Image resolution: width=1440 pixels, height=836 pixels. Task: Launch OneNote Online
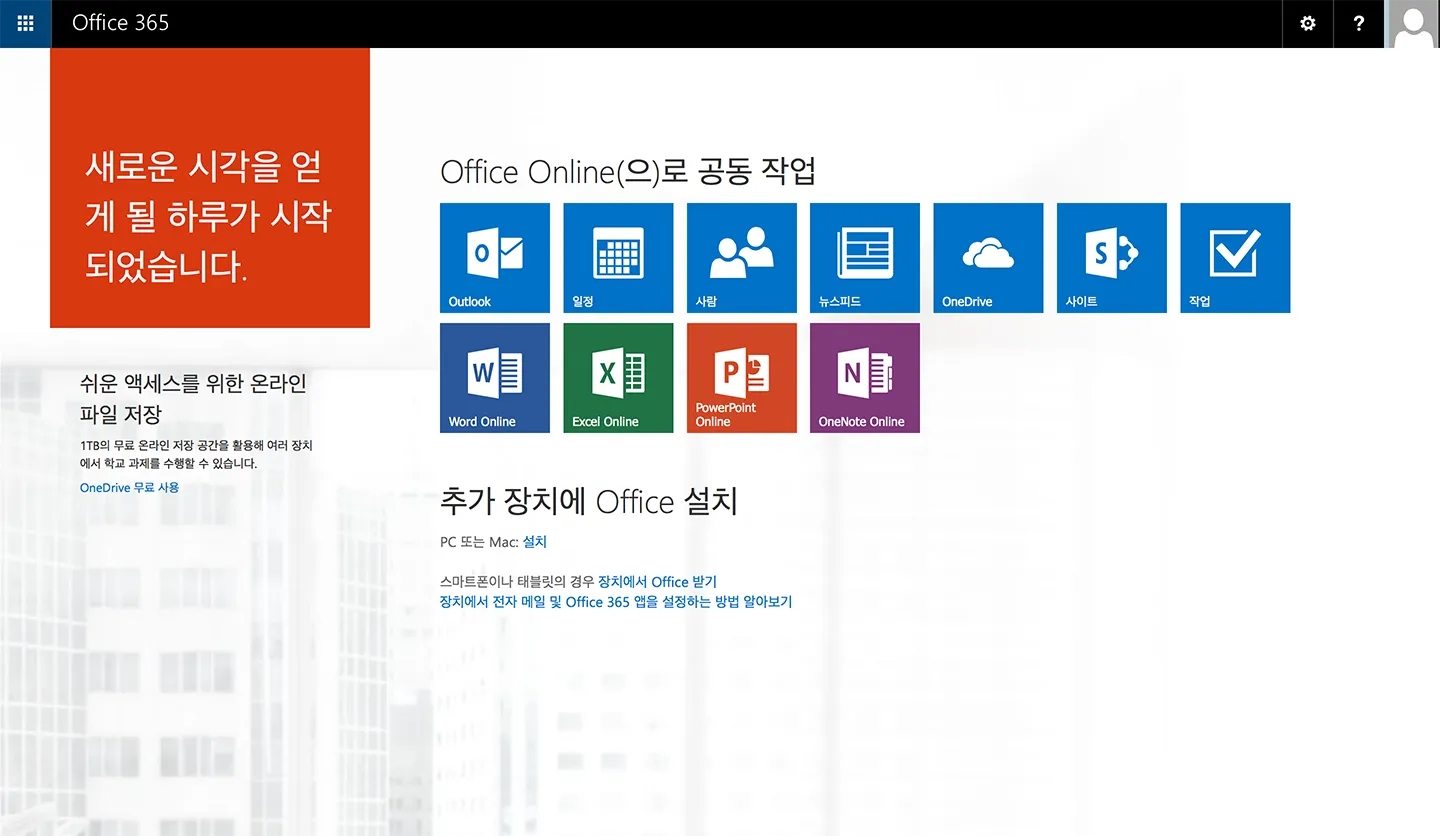[865, 378]
